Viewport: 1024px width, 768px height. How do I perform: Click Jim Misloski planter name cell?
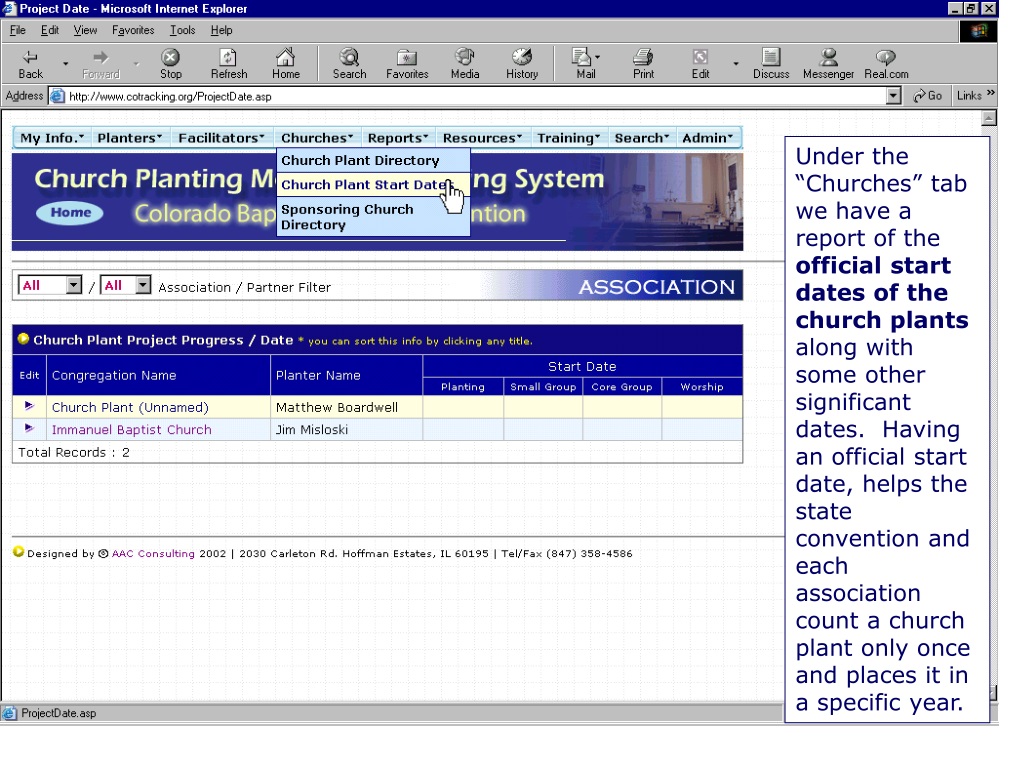[347, 430]
